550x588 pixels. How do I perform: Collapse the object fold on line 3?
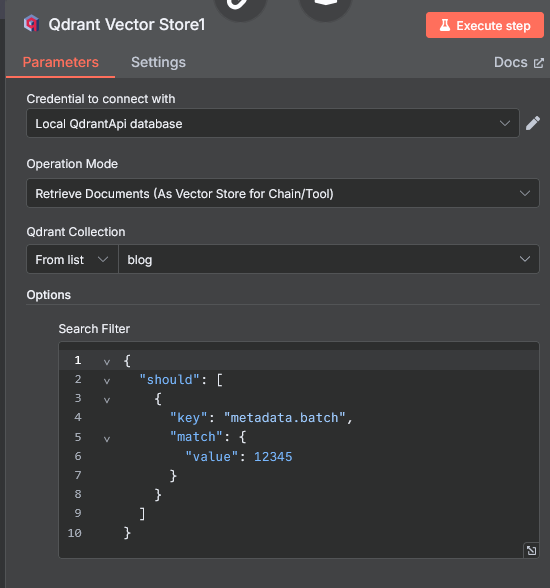[x=107, y=400]
